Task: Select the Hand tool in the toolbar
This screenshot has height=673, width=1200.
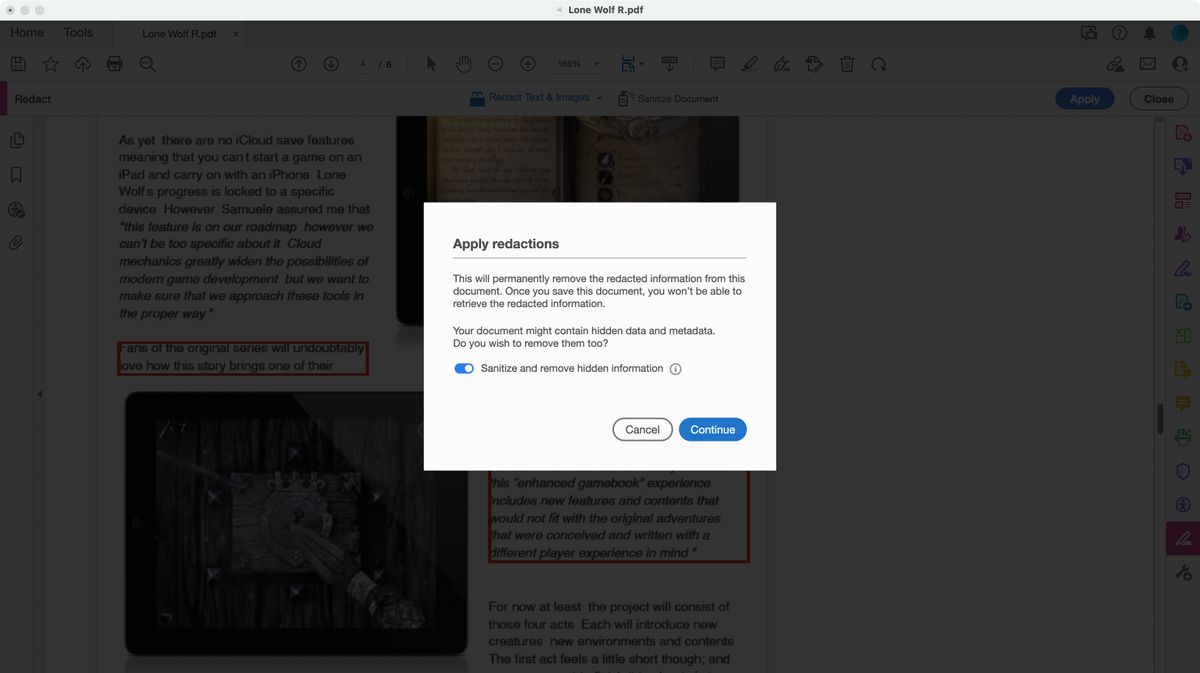Action: click(463, 63)
